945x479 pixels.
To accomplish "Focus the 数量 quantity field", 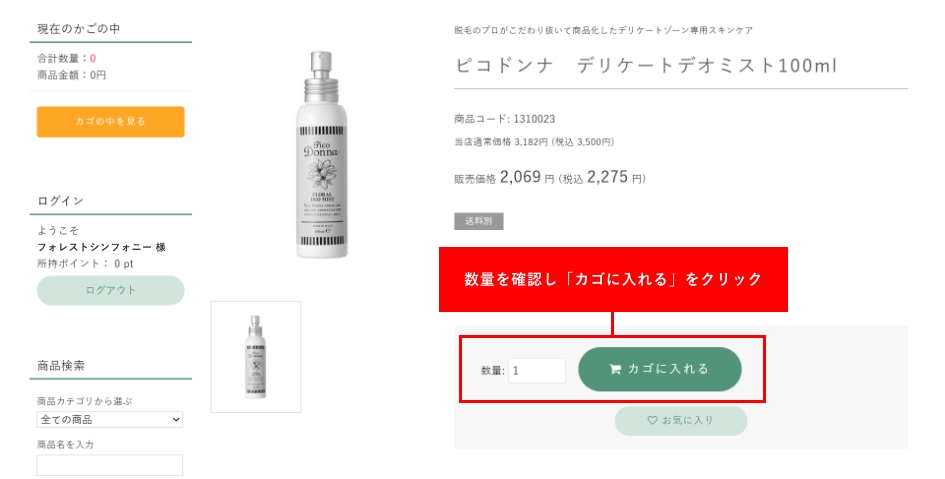I will 537,371.
